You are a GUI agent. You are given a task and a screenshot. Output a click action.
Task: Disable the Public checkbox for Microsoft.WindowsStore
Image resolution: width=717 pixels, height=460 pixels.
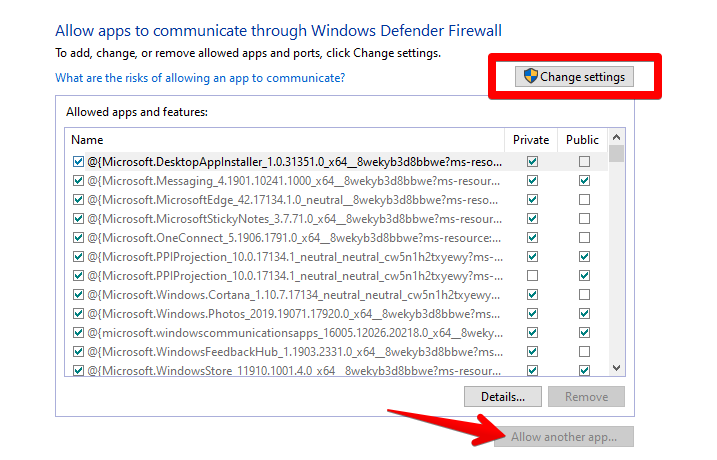[x=584, y=370]
